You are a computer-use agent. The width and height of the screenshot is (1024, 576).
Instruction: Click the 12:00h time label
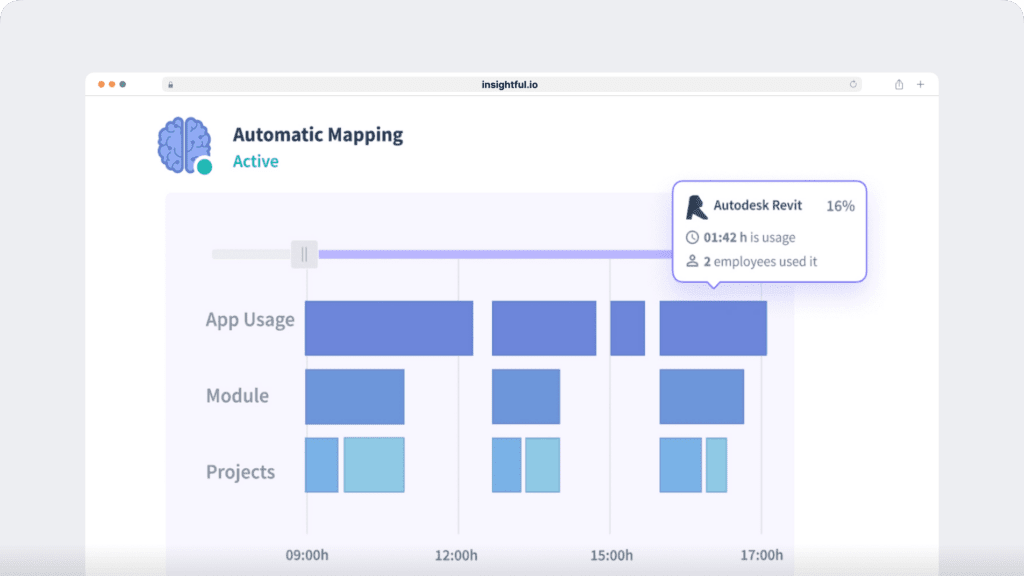(x=456, y=555)
